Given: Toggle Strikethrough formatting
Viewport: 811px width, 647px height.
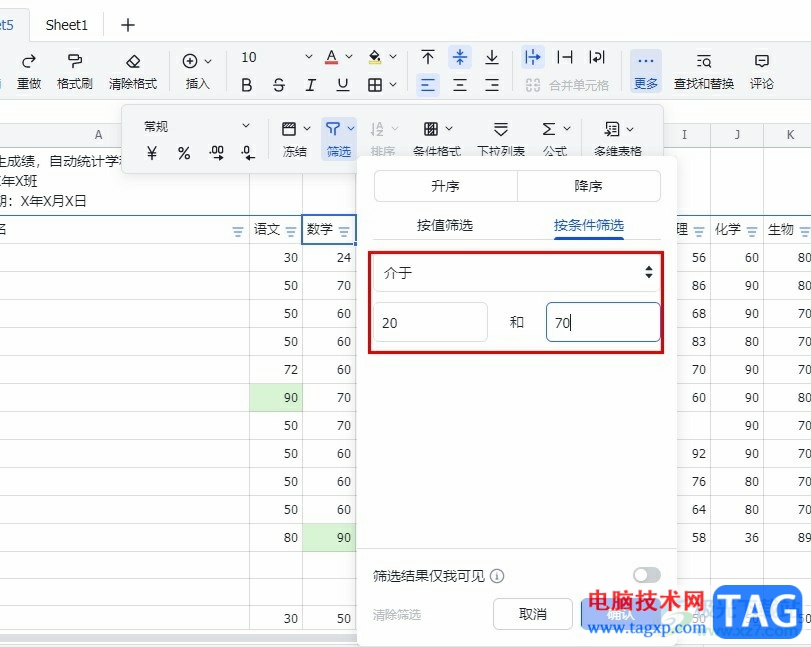Looking at the screenshot, I should 279,85.
